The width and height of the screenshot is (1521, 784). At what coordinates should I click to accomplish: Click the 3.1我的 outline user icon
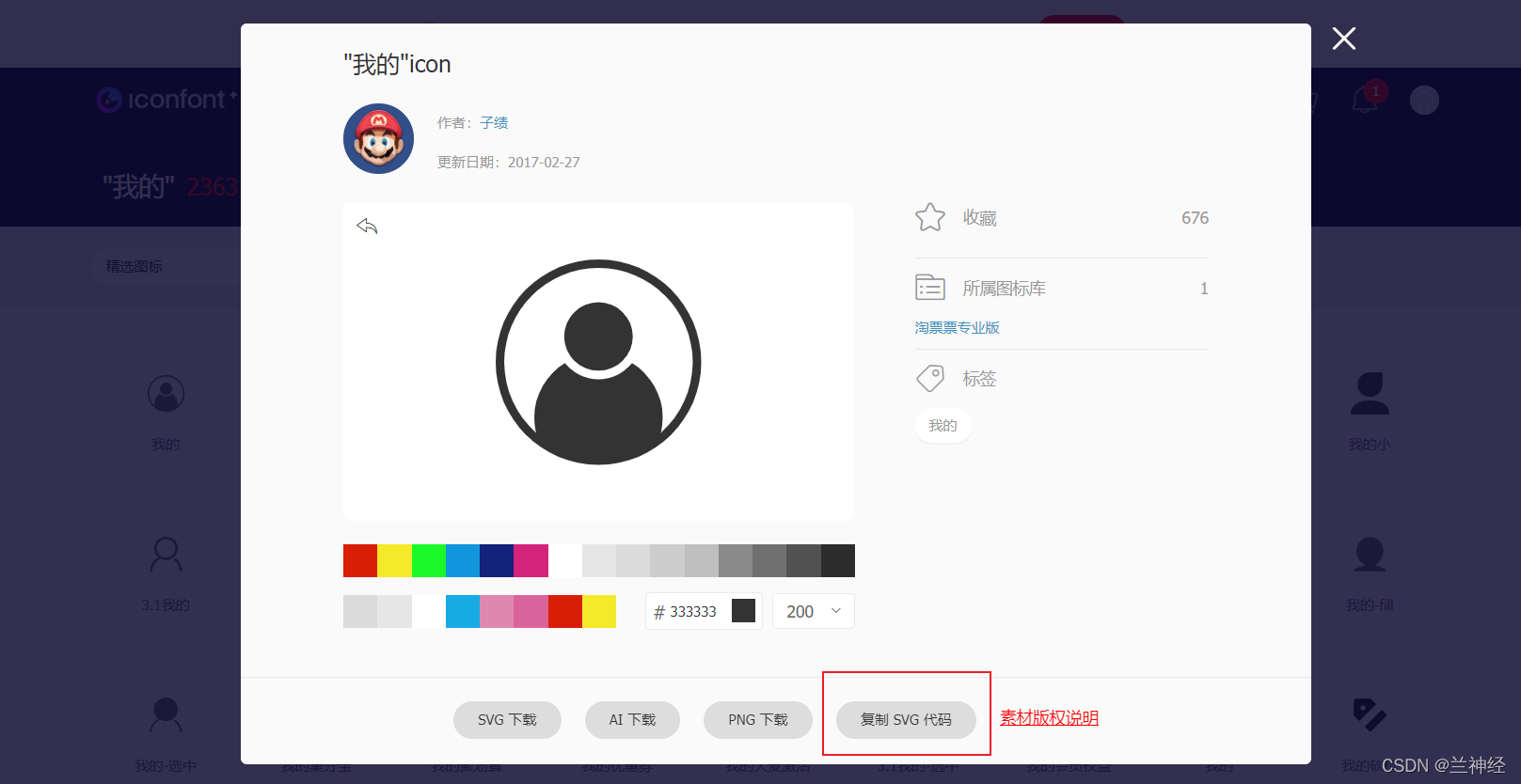(x=166, y=555)
